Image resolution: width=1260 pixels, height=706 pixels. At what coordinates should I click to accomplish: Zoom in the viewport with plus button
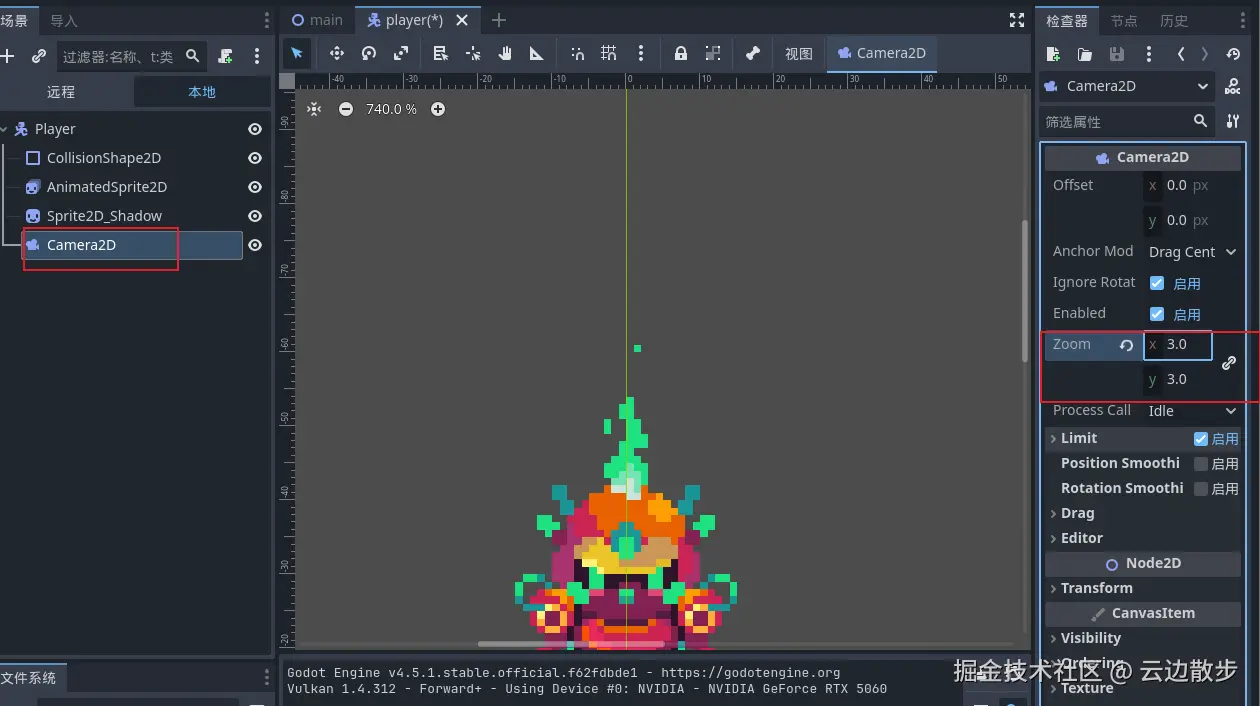(x=438, y=109)
